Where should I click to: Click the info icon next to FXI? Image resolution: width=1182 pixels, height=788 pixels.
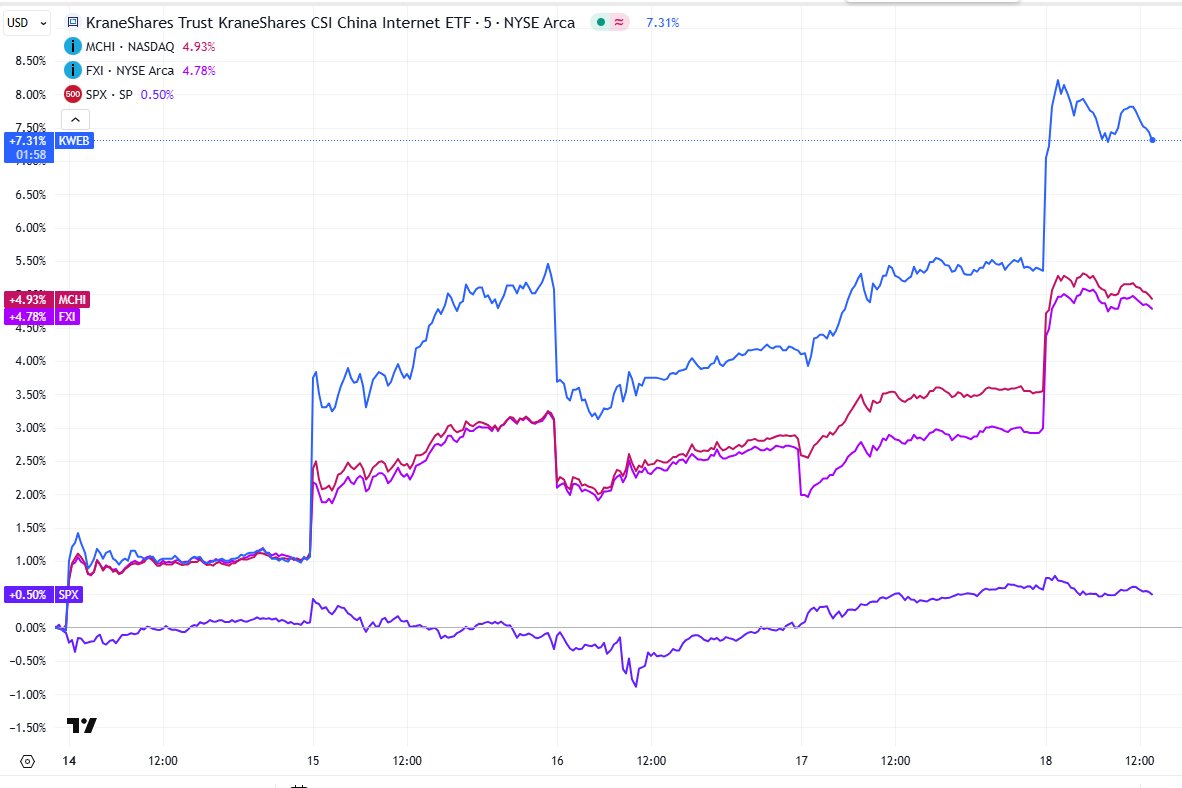point(72,71)
